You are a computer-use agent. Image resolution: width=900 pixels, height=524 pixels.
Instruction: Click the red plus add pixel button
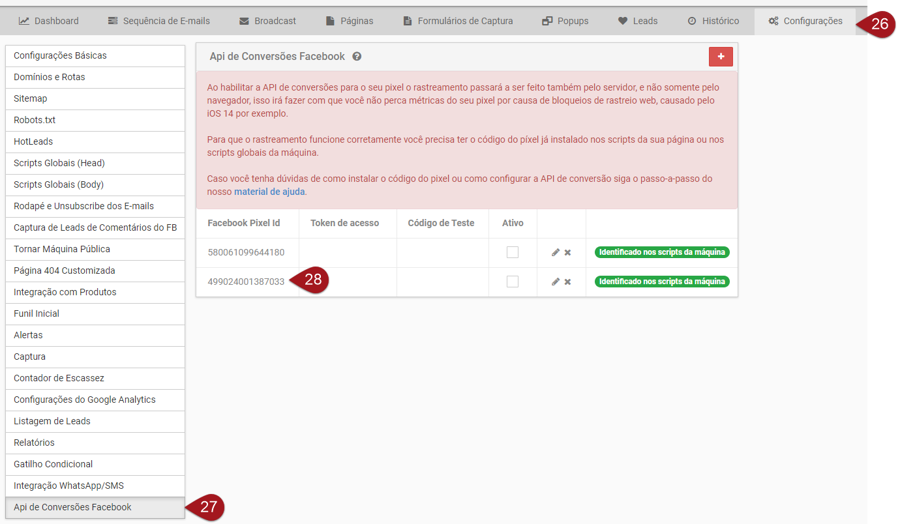720,57
